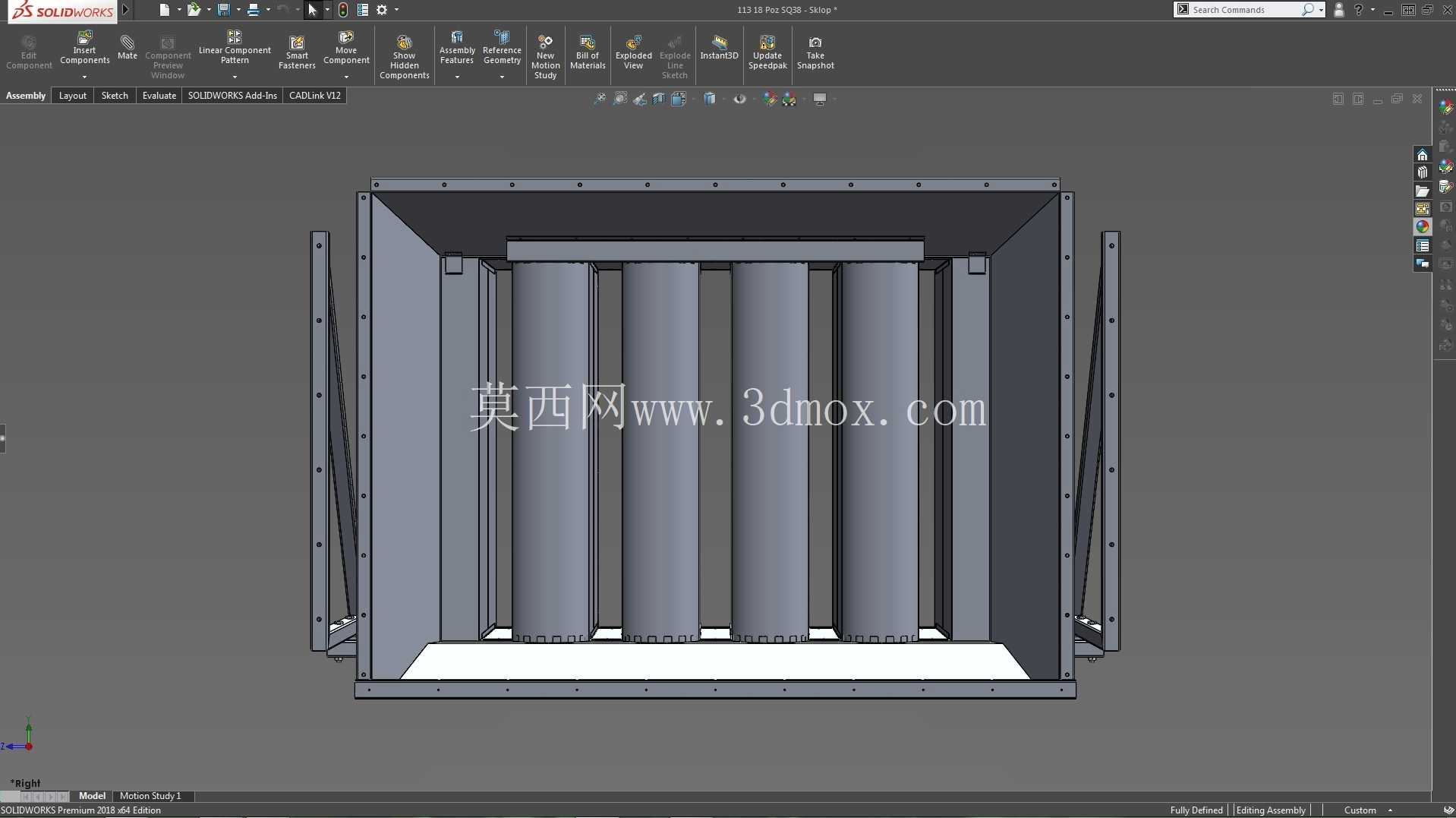This screenshot has width=1456, height=818.
Task: Click Edit Appearance in view toolbar
Action: tap(770, 99)
